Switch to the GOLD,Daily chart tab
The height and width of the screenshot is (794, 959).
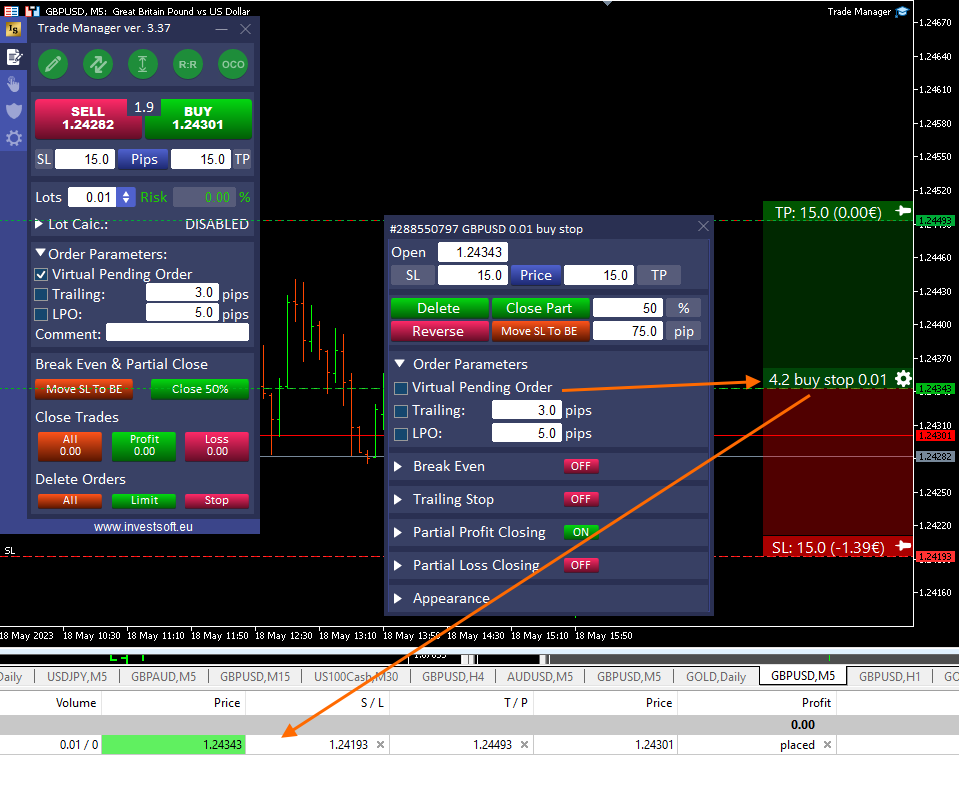point(715,677)
